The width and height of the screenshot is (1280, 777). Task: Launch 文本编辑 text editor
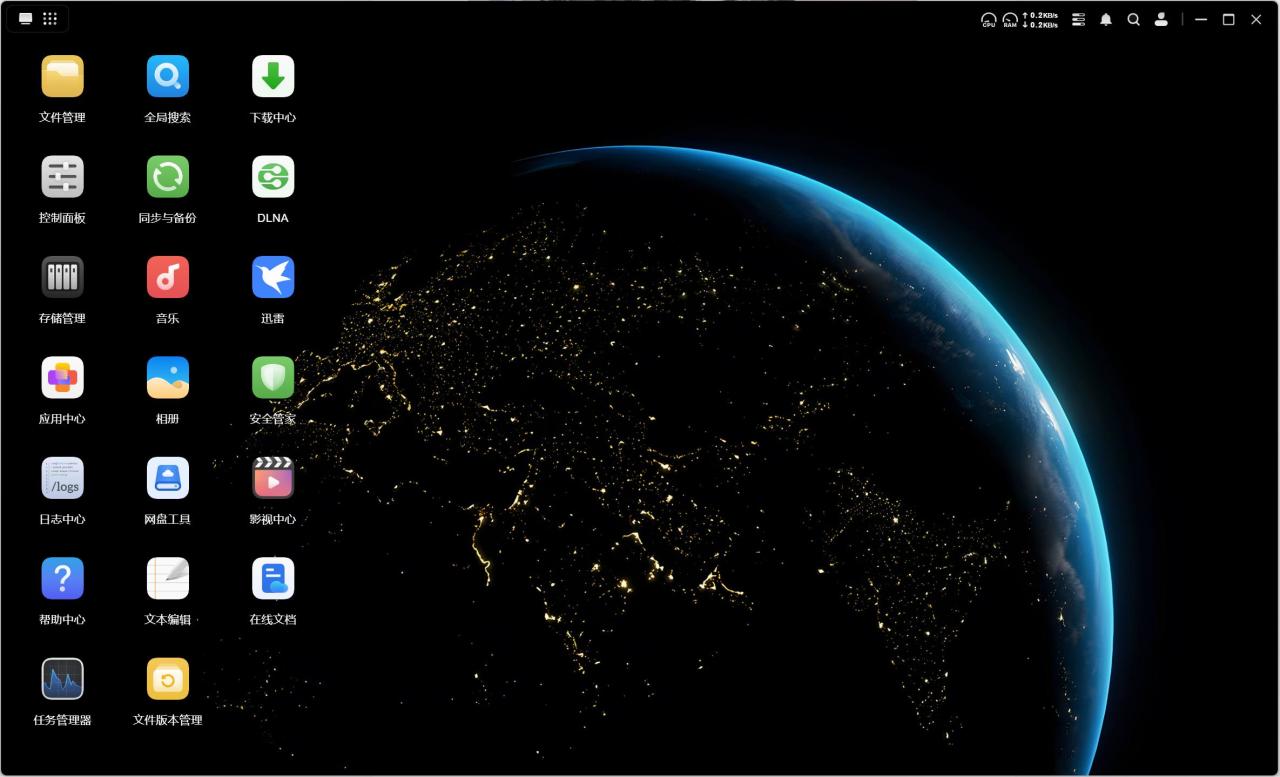coord(167,579)
